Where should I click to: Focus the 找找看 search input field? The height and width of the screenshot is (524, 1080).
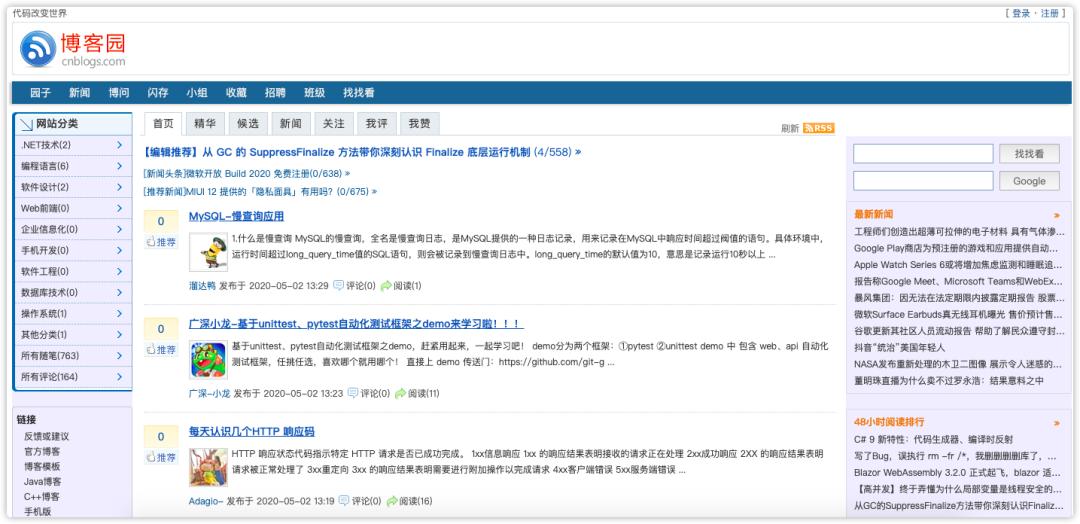point(923,154)
